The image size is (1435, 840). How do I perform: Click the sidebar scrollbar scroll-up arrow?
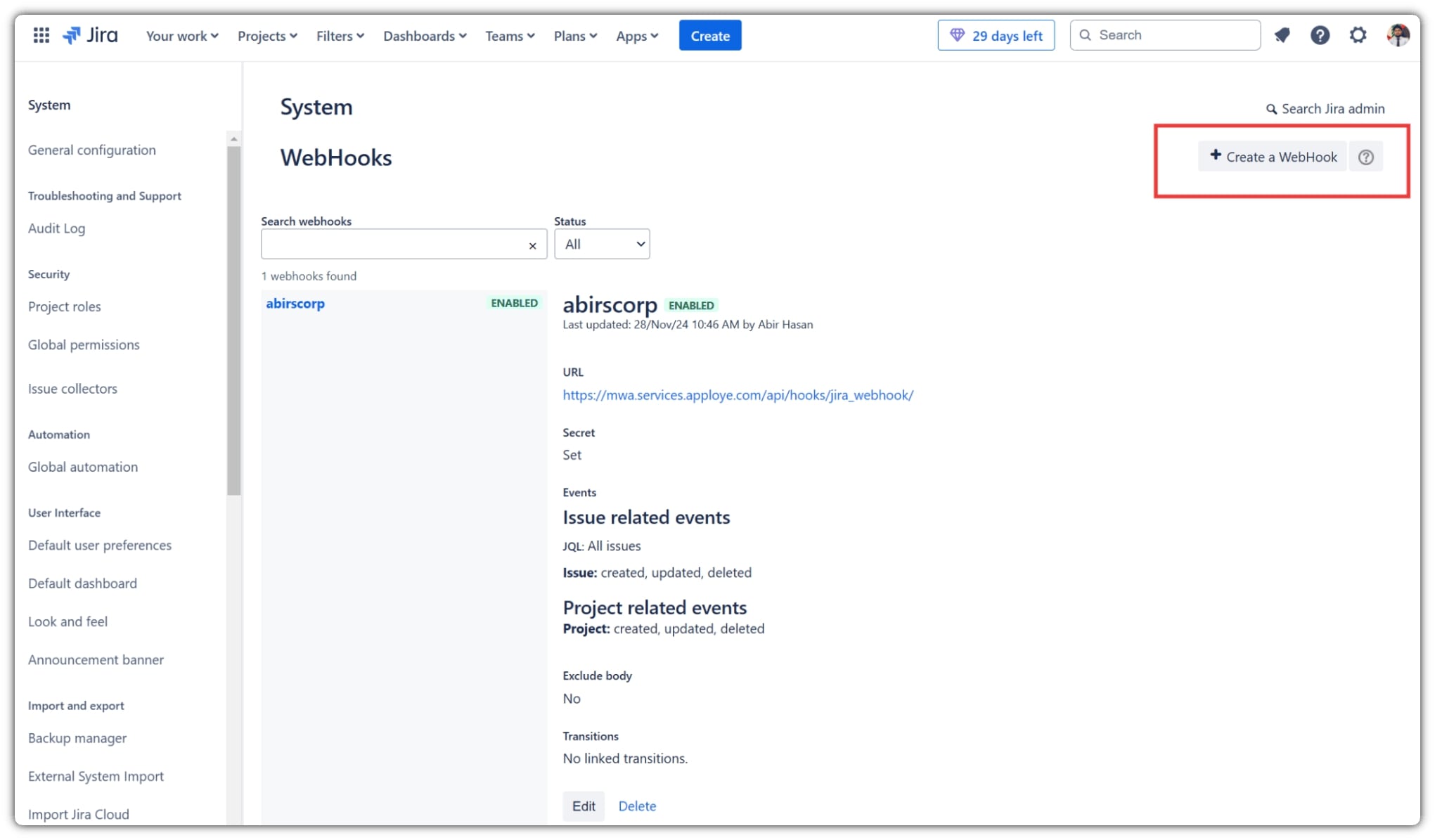pos(234,139)
